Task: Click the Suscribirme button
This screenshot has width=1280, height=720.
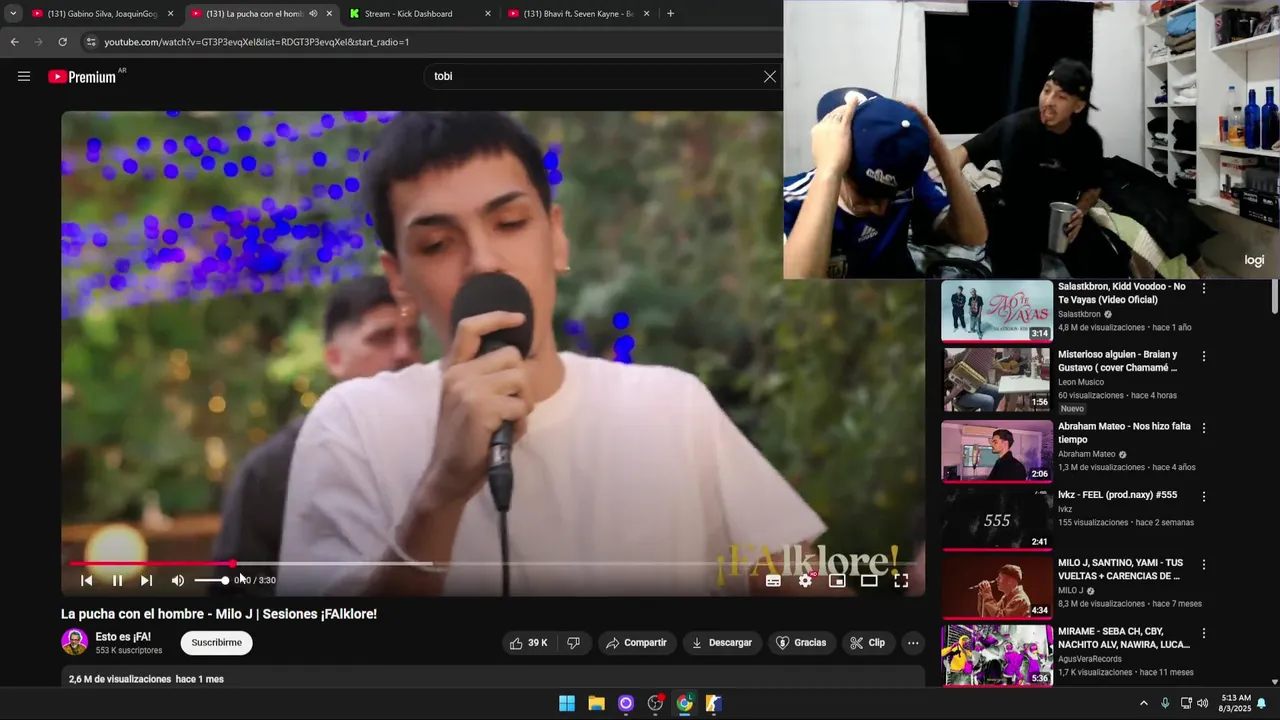Action: tap(217, 643)
